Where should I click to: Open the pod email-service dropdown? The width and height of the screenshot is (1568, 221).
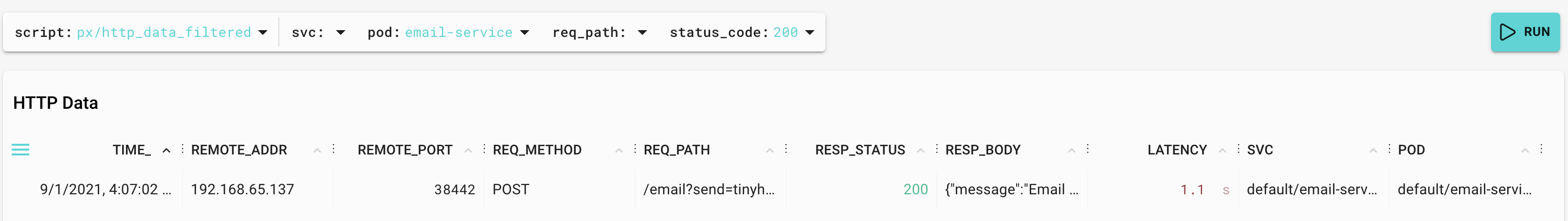point(448,33)
